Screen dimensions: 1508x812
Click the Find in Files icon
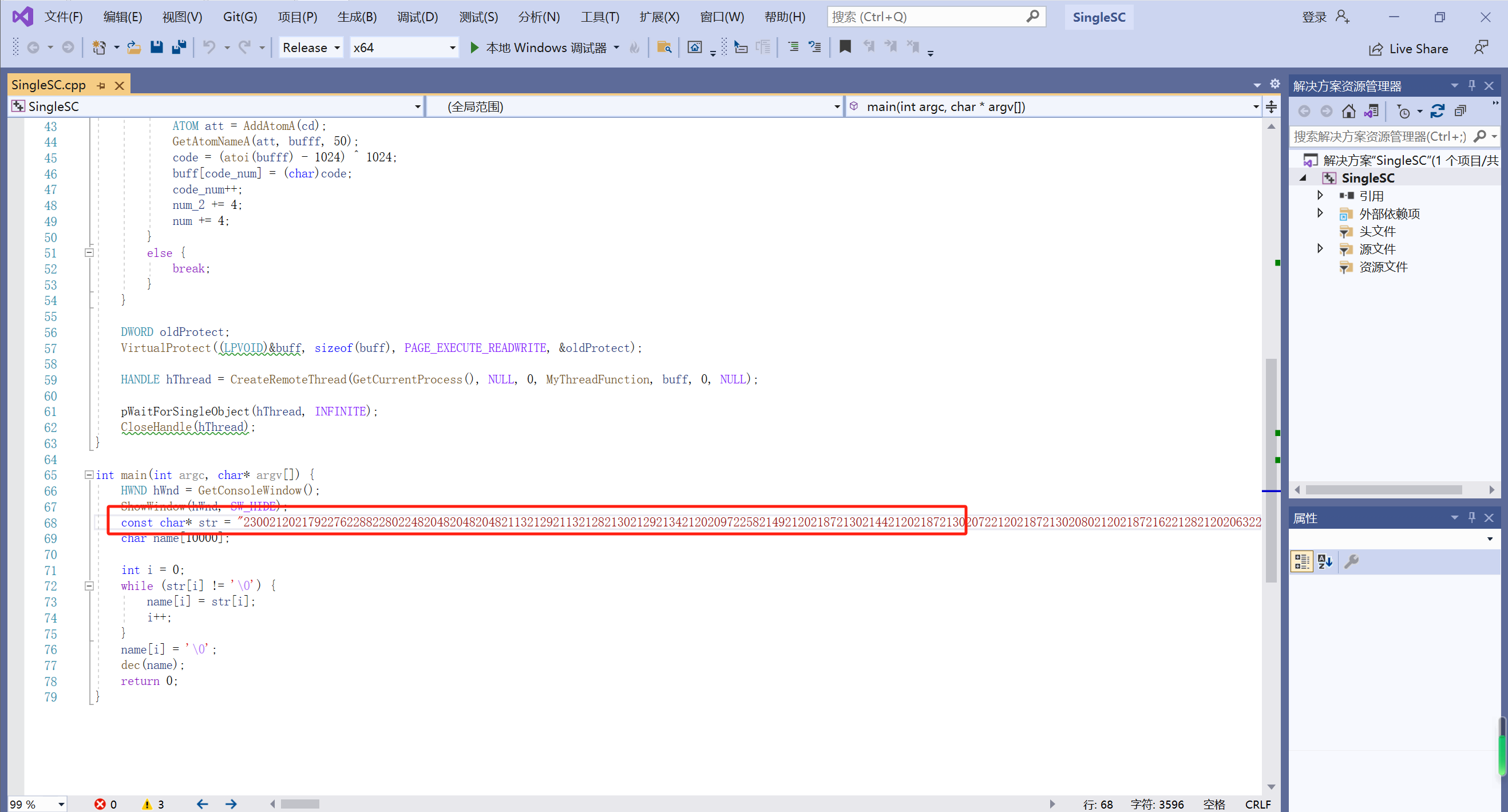(x=664, y=47)
